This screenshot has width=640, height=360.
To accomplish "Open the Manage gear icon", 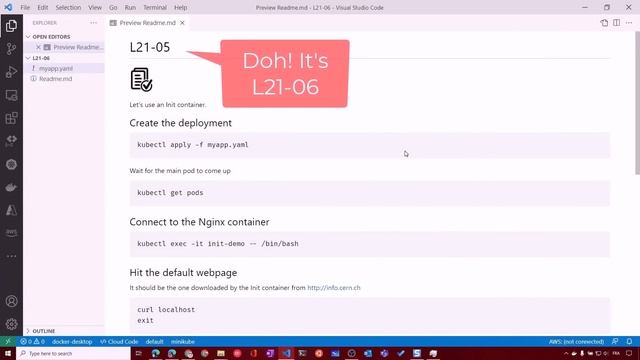I will click(11, 324).
